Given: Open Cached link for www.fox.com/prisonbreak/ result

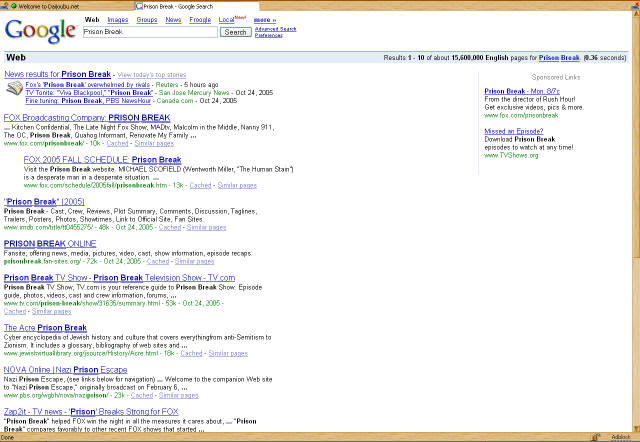Looking at the screenshot, I should pos(117,143).
